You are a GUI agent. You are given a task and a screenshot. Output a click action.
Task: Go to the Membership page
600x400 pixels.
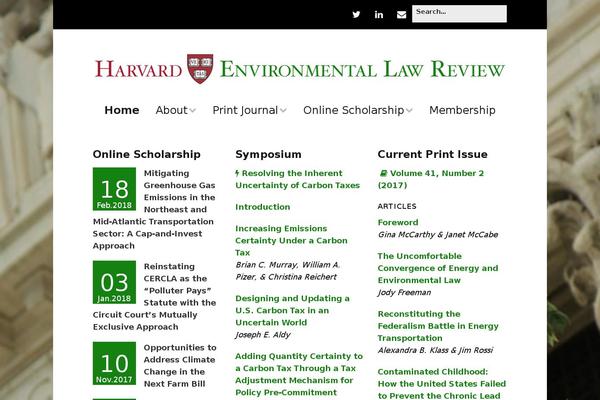pyautogui.click(x=462, y=110)
